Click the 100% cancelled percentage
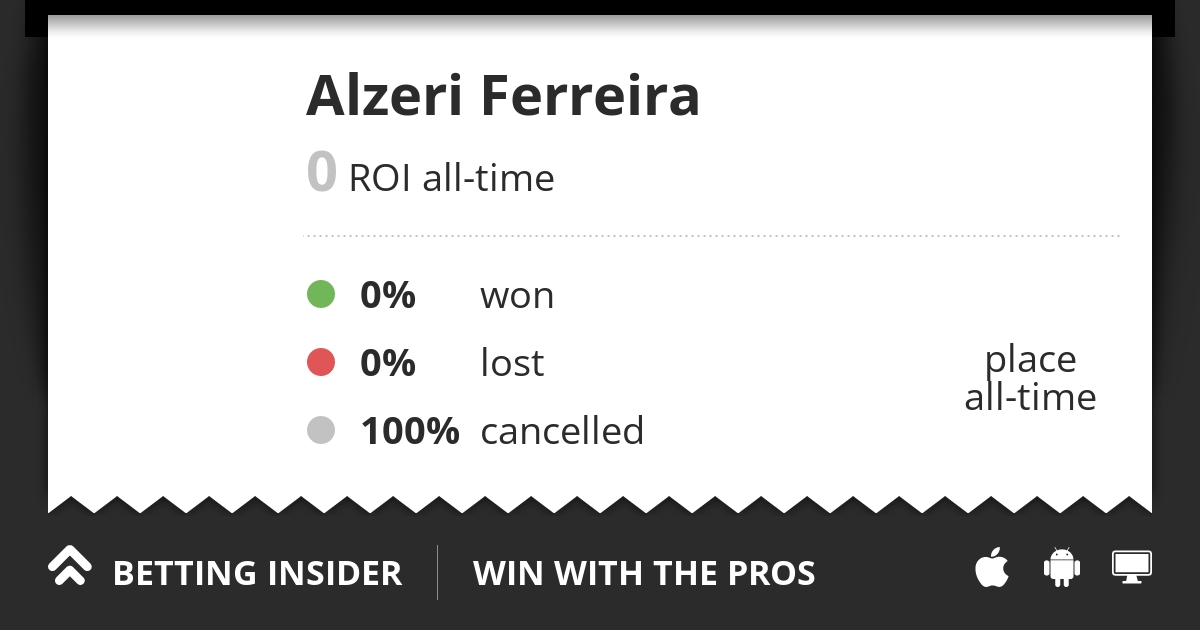The image size is (1200, 630). click(410, 430)
